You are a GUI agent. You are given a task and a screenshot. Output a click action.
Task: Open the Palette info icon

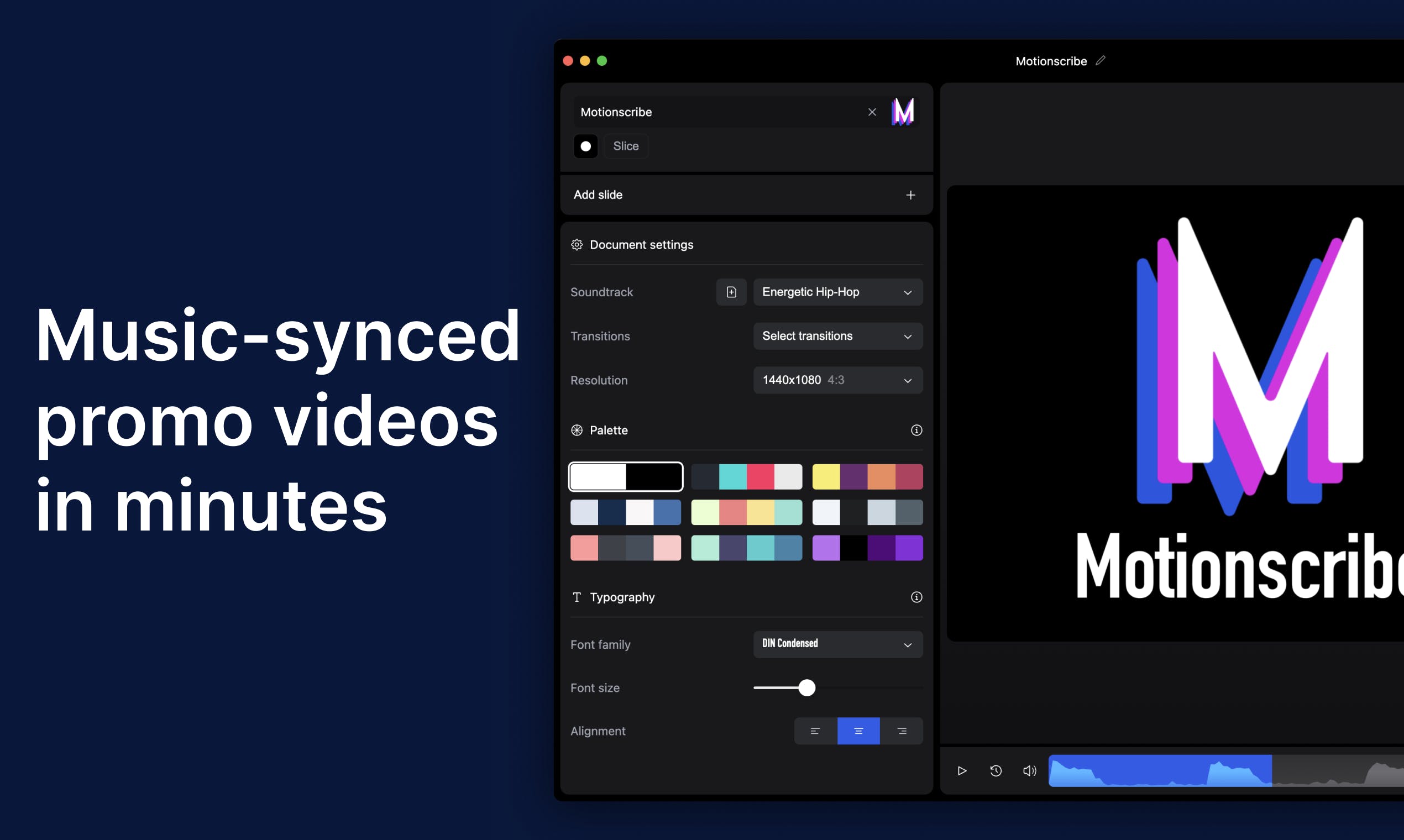point(916,430)
